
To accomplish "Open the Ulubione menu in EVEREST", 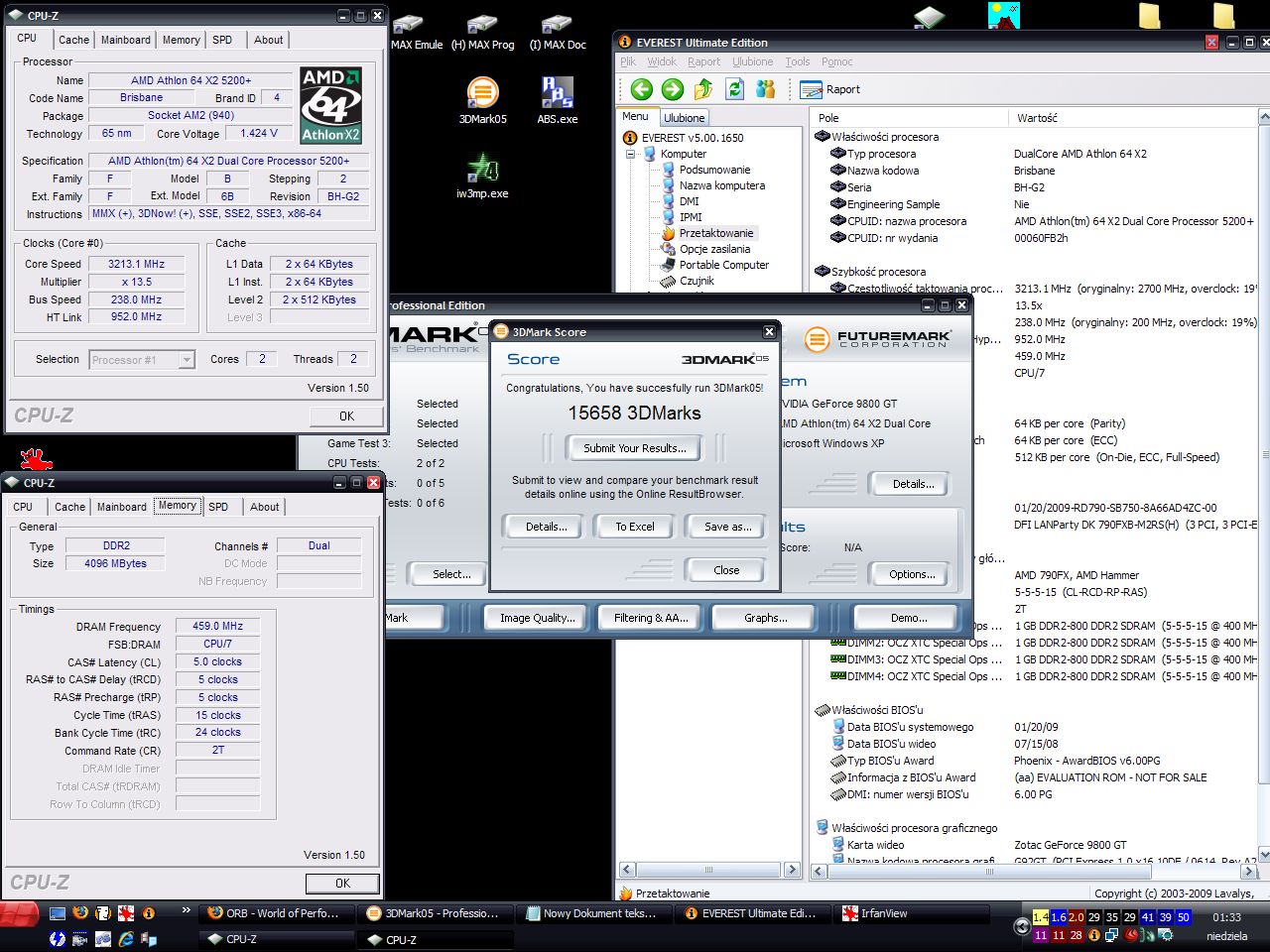I will click(752, 61).
